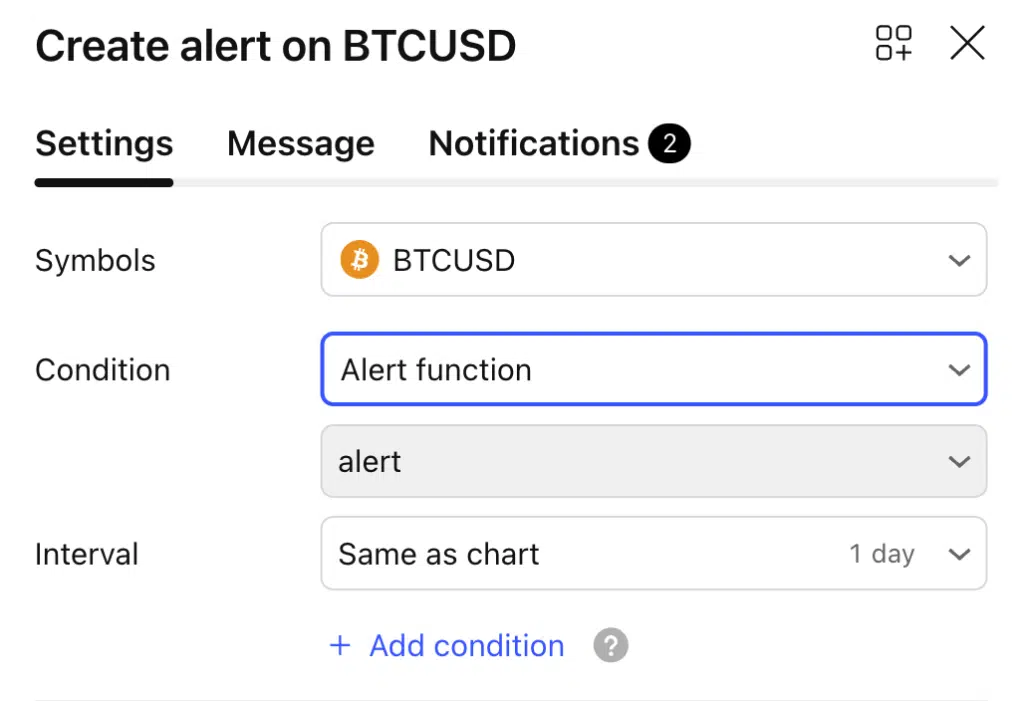Close the Create alert dialog
This screenshot has width=1024, height=701.
(967, 44)
